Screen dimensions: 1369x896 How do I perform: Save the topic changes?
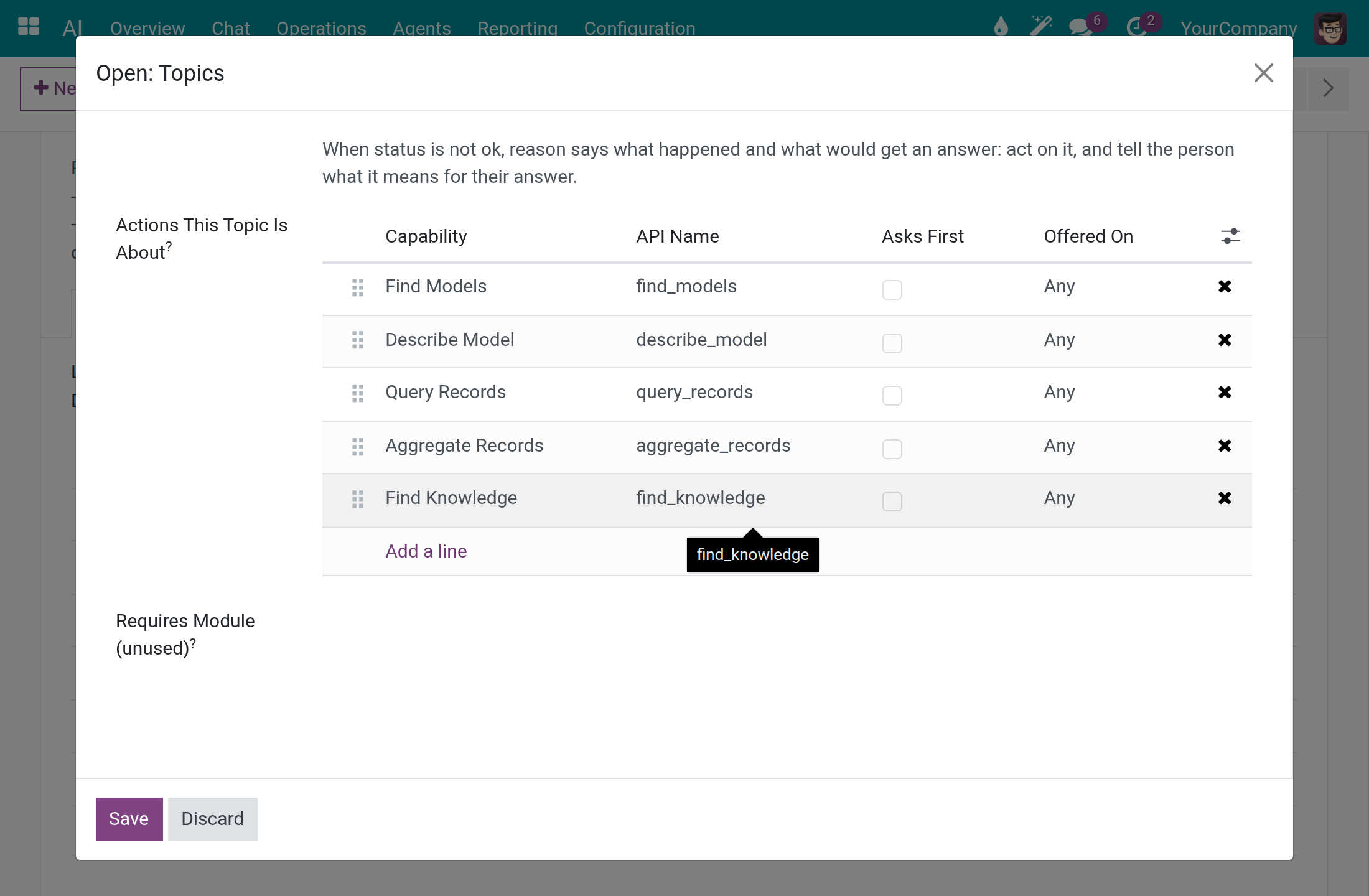(x=129, y=819)
